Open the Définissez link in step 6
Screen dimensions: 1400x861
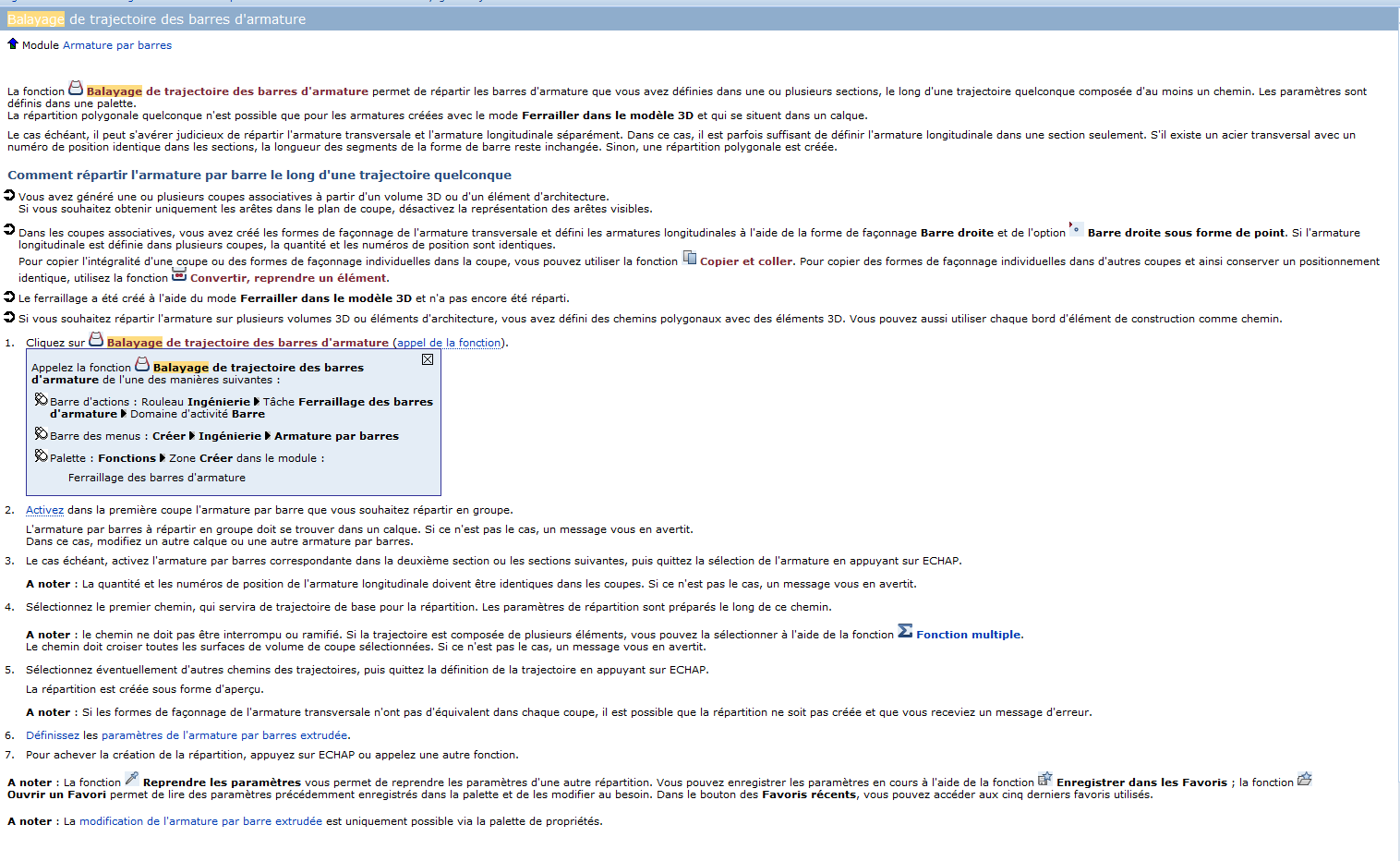coord(53,735)
